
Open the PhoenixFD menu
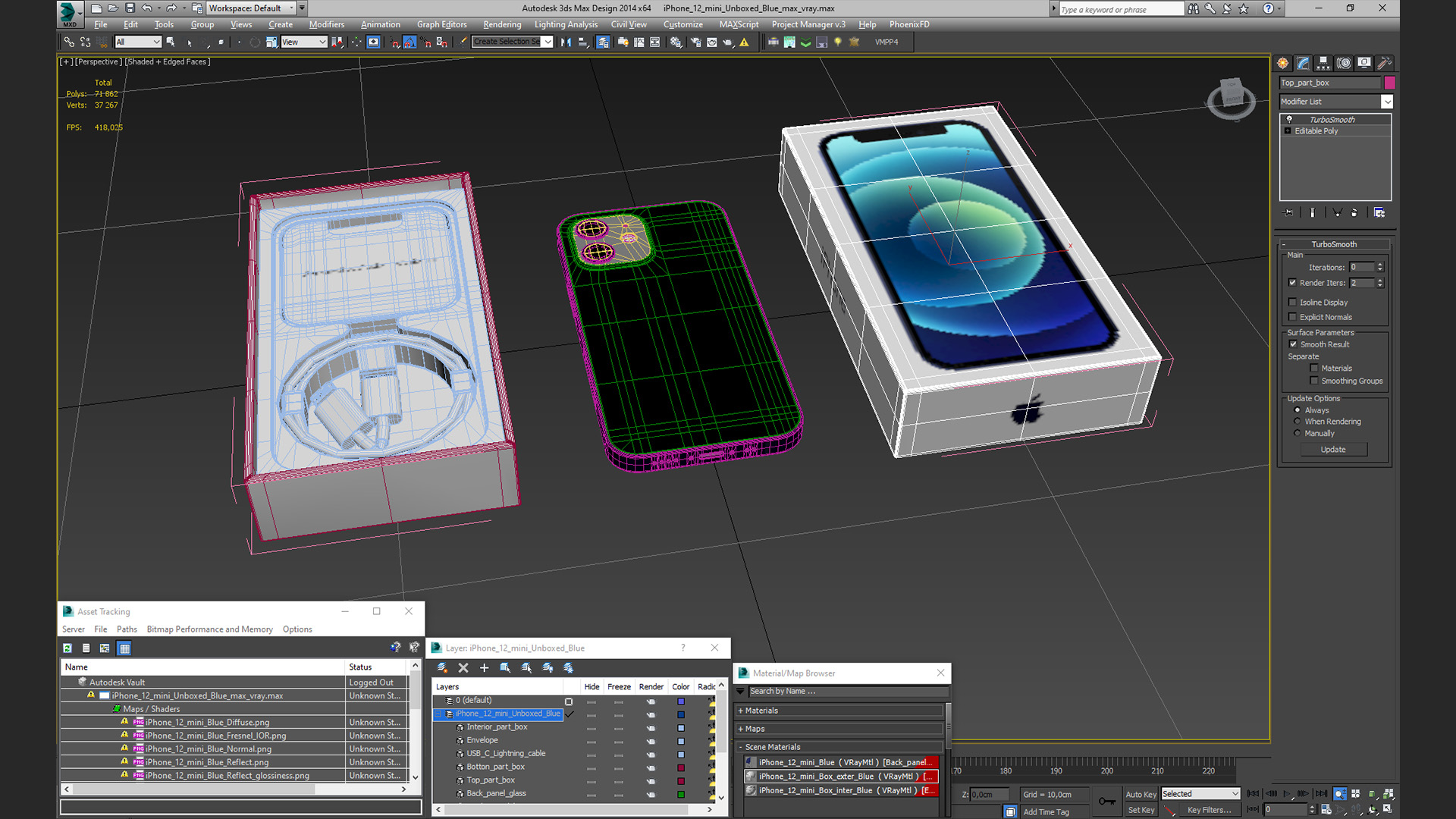coord(909,24)
